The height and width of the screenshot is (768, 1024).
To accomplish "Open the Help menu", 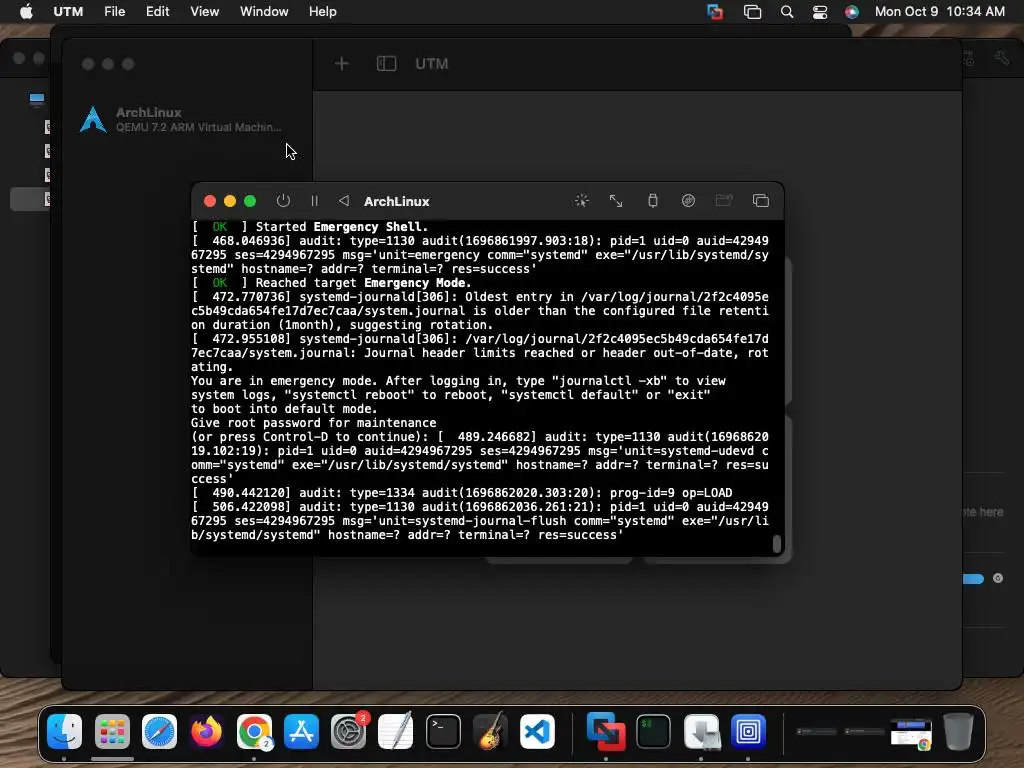I will [x=323, y=12].
